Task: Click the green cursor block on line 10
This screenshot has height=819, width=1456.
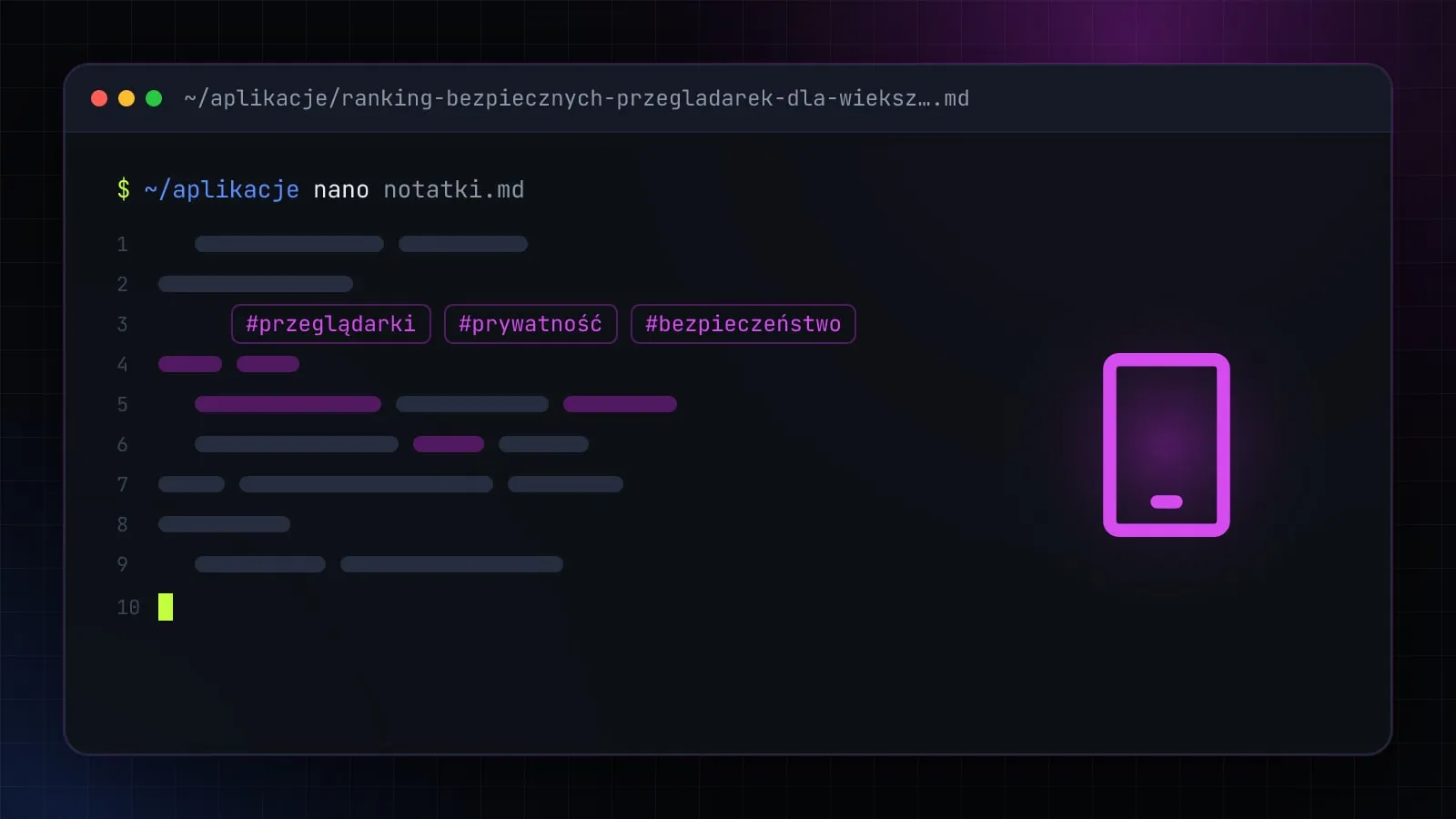Action: tap(166, 607)
